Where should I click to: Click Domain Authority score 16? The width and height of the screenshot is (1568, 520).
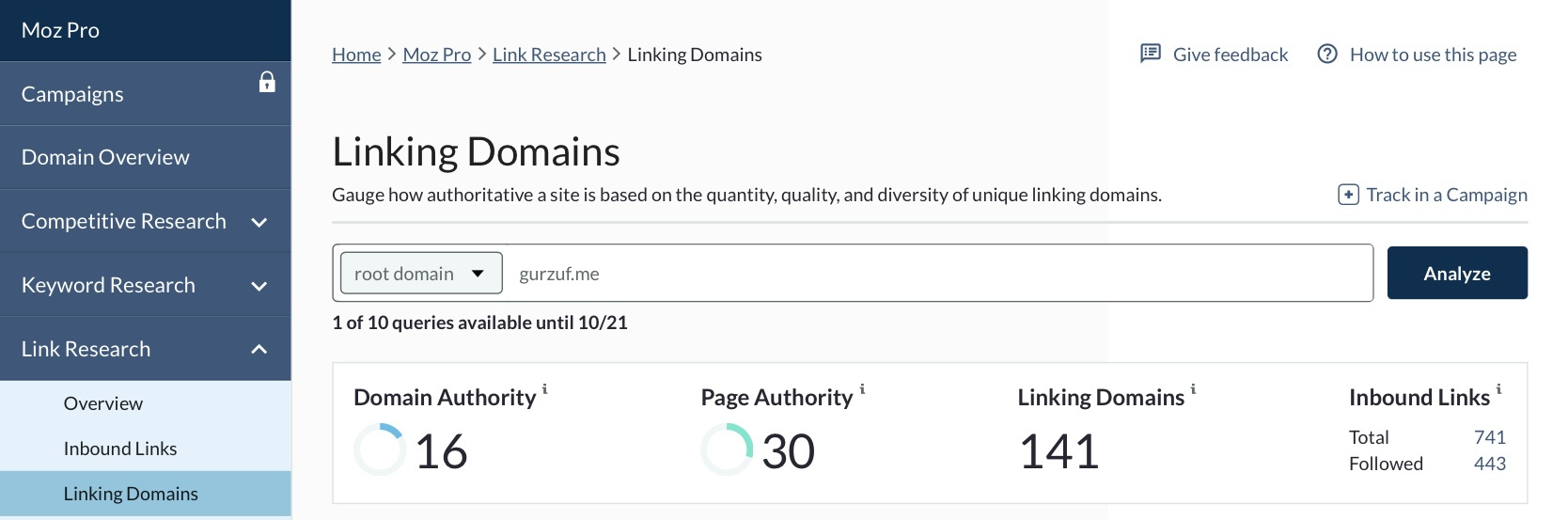tap(441, 451)
